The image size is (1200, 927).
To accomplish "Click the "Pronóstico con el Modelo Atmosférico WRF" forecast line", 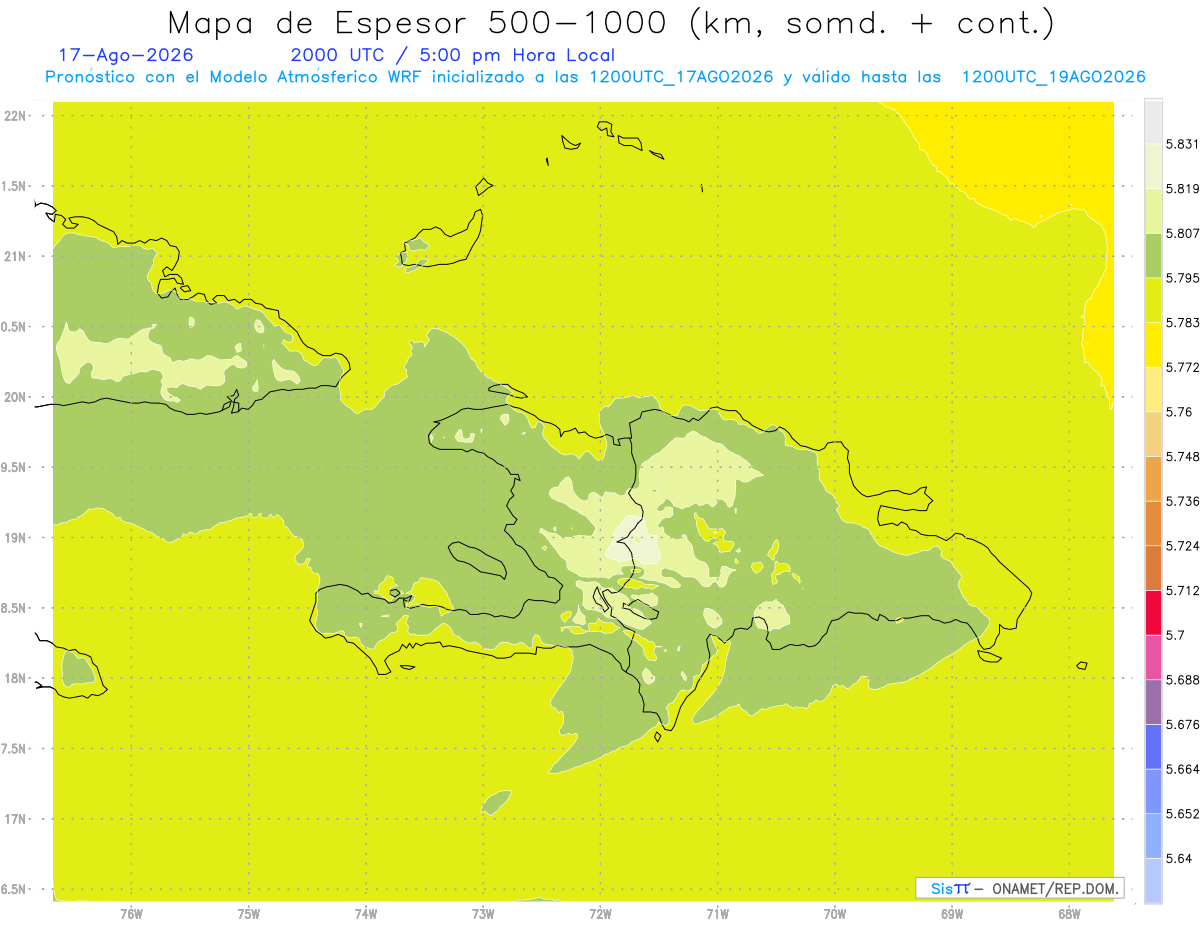I will (236, 77).
